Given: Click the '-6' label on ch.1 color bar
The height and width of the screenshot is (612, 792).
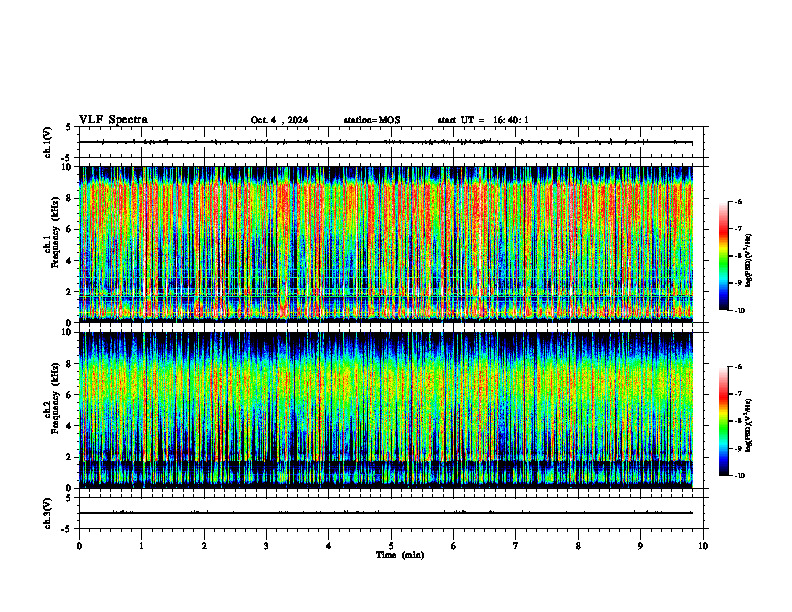Looking at the screenshot, I should pyautogui.click(x=738, y=201).
